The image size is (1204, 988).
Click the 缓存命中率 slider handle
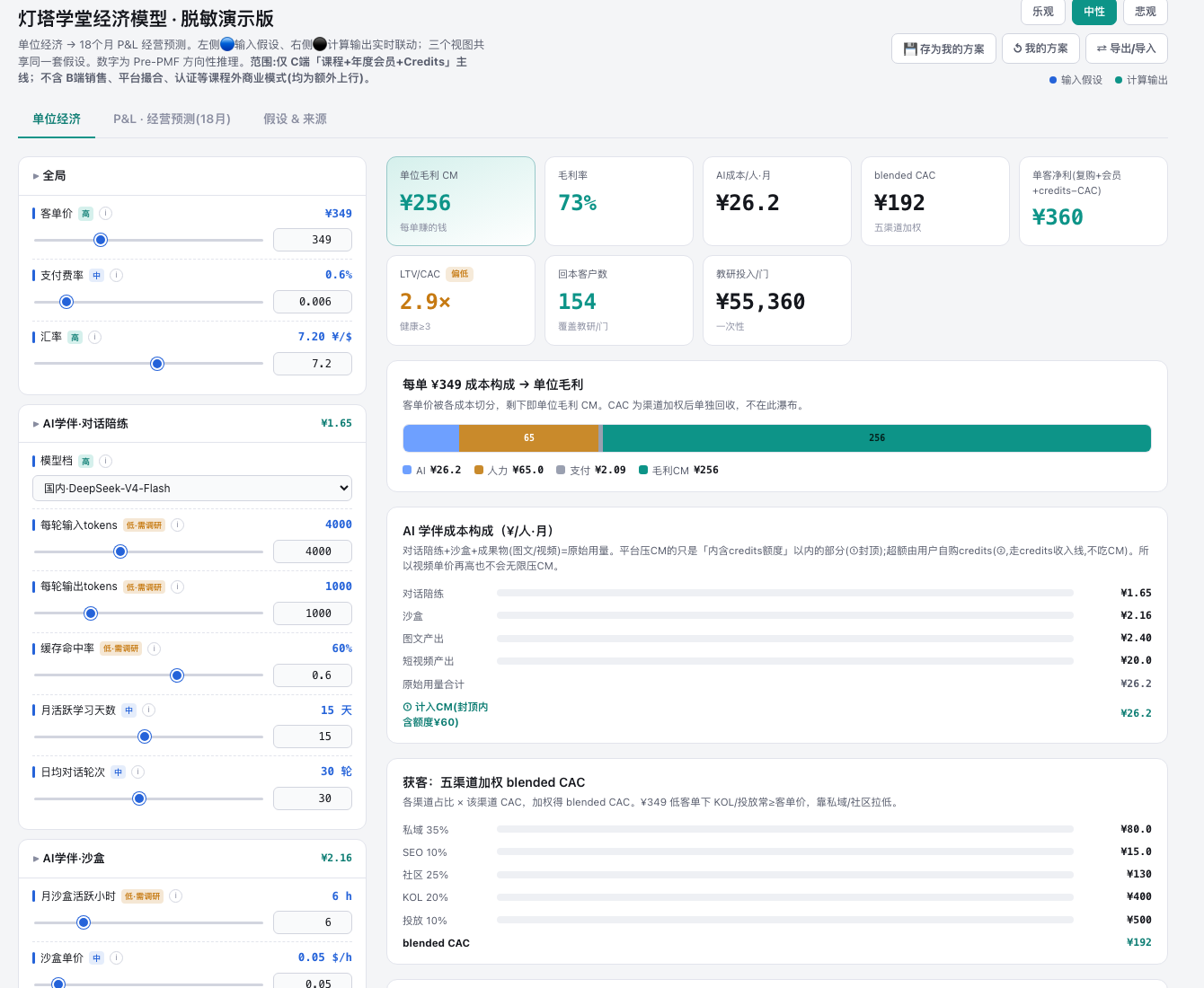(177, 675)
